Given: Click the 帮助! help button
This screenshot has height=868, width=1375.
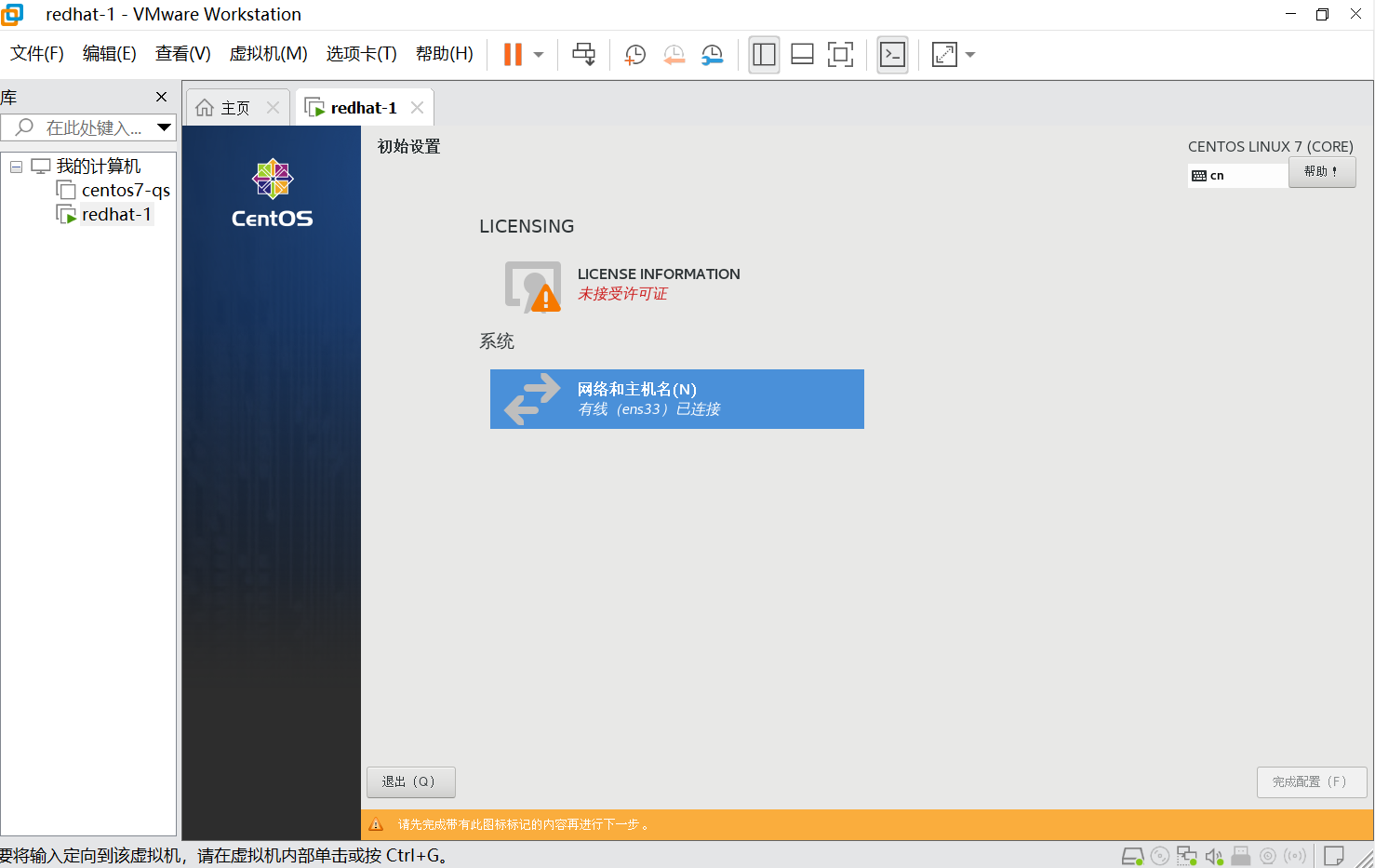Looking at the screenshot, I should [1322, 172].
